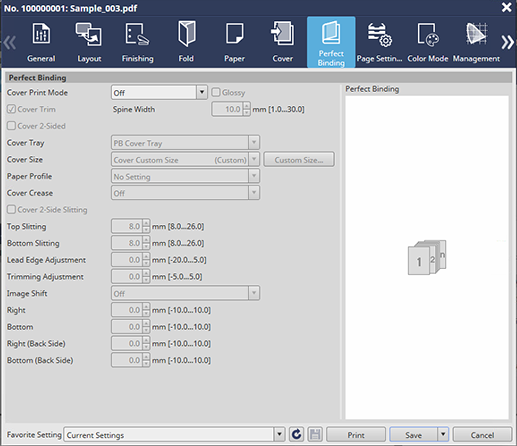The height and width of the screenshot is (446, 517).
Task: Click the Spine Width value field
Action: tap(227, 109)
